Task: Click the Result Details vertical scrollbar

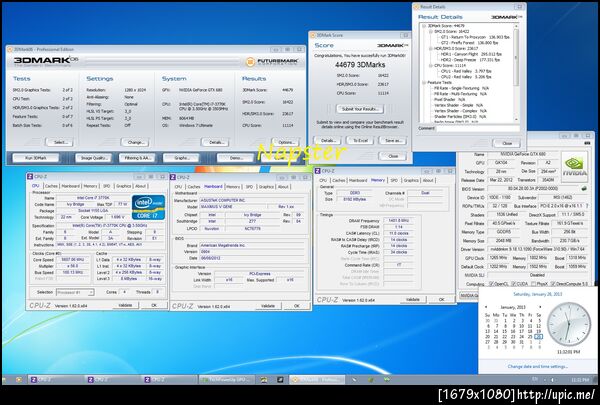Action: tap(516, 73)
